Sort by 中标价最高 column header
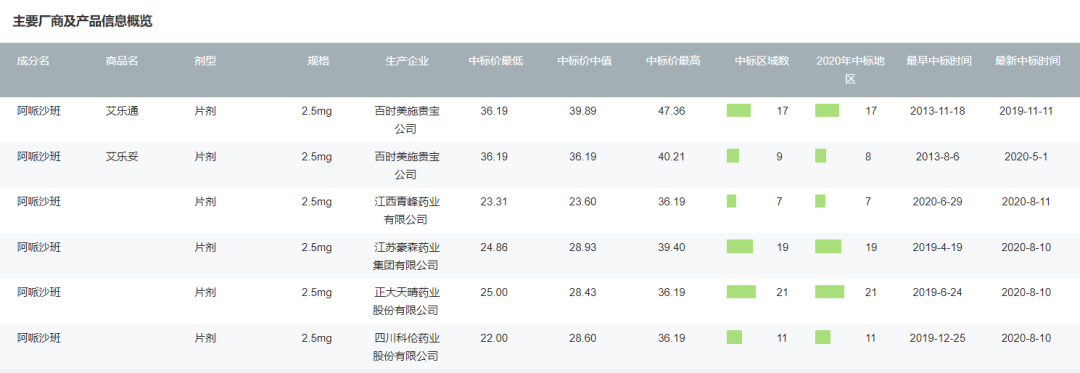 [x=673, y=61]
